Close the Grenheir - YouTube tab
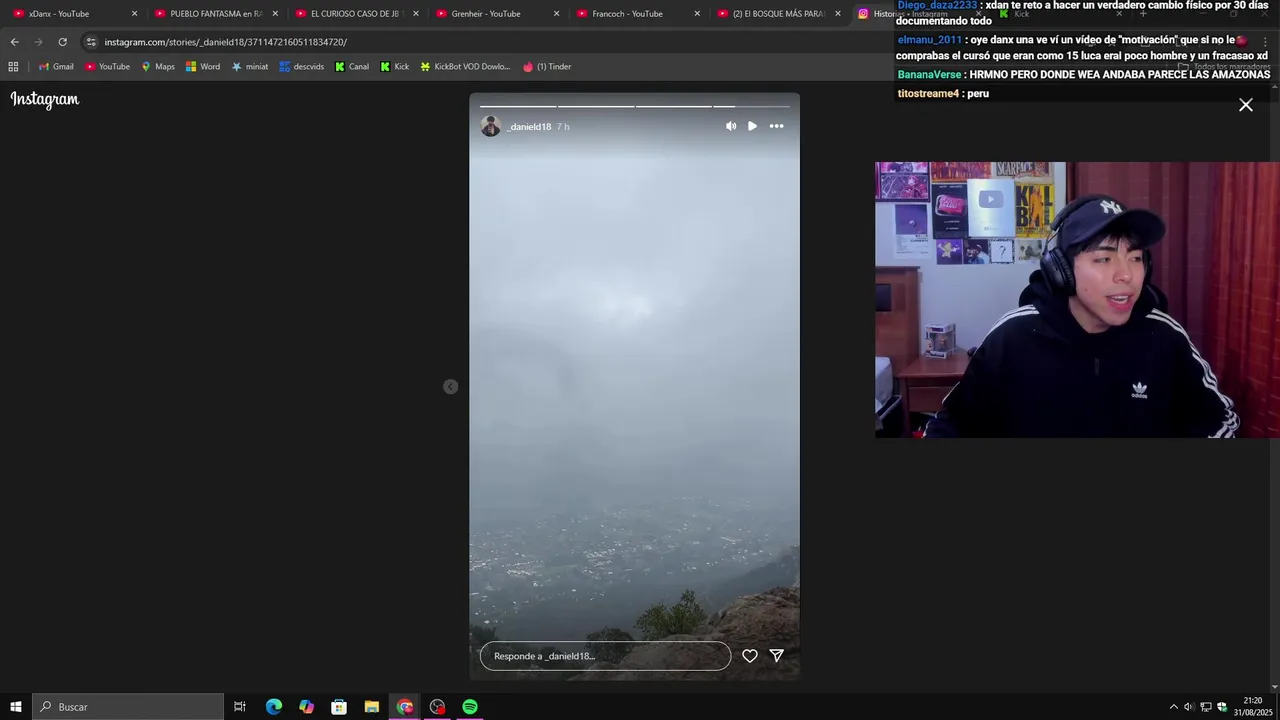The height and width of the screenshot is (720, 1280). [x=557, y=14]
